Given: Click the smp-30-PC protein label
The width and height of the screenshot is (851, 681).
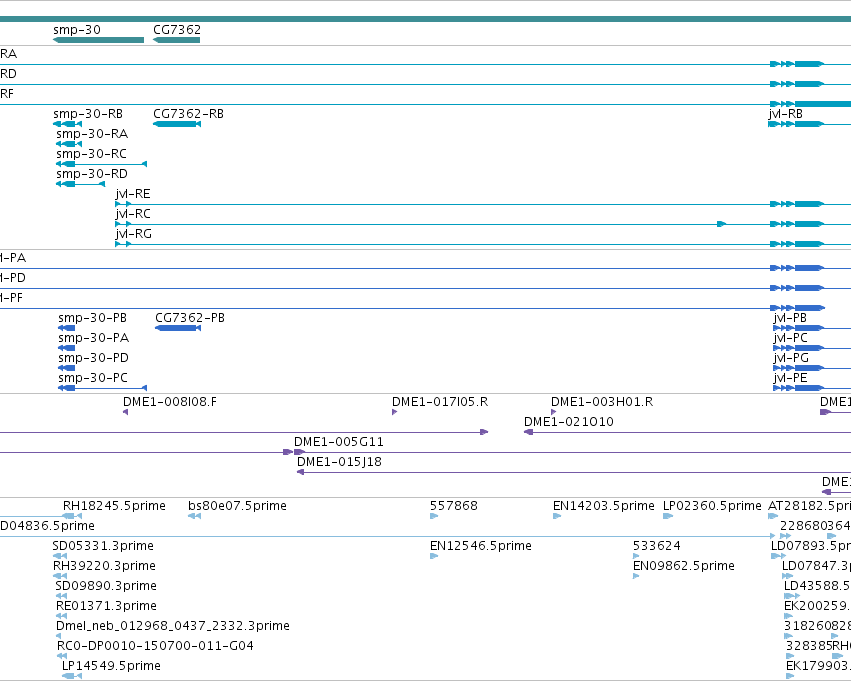Looking at the screenshot, I should point(93,378).
